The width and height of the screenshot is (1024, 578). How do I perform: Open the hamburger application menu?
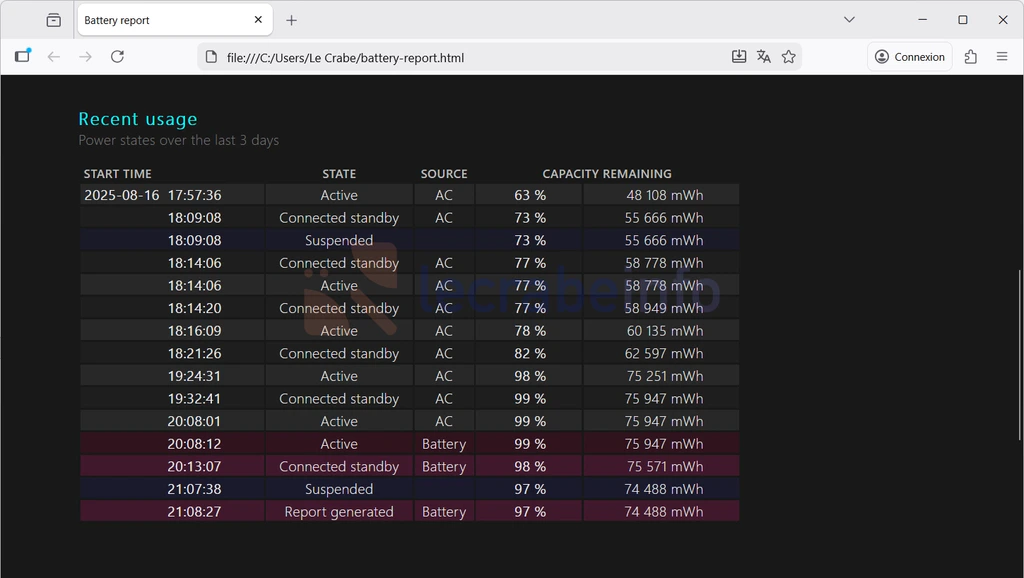(1002, 57)
